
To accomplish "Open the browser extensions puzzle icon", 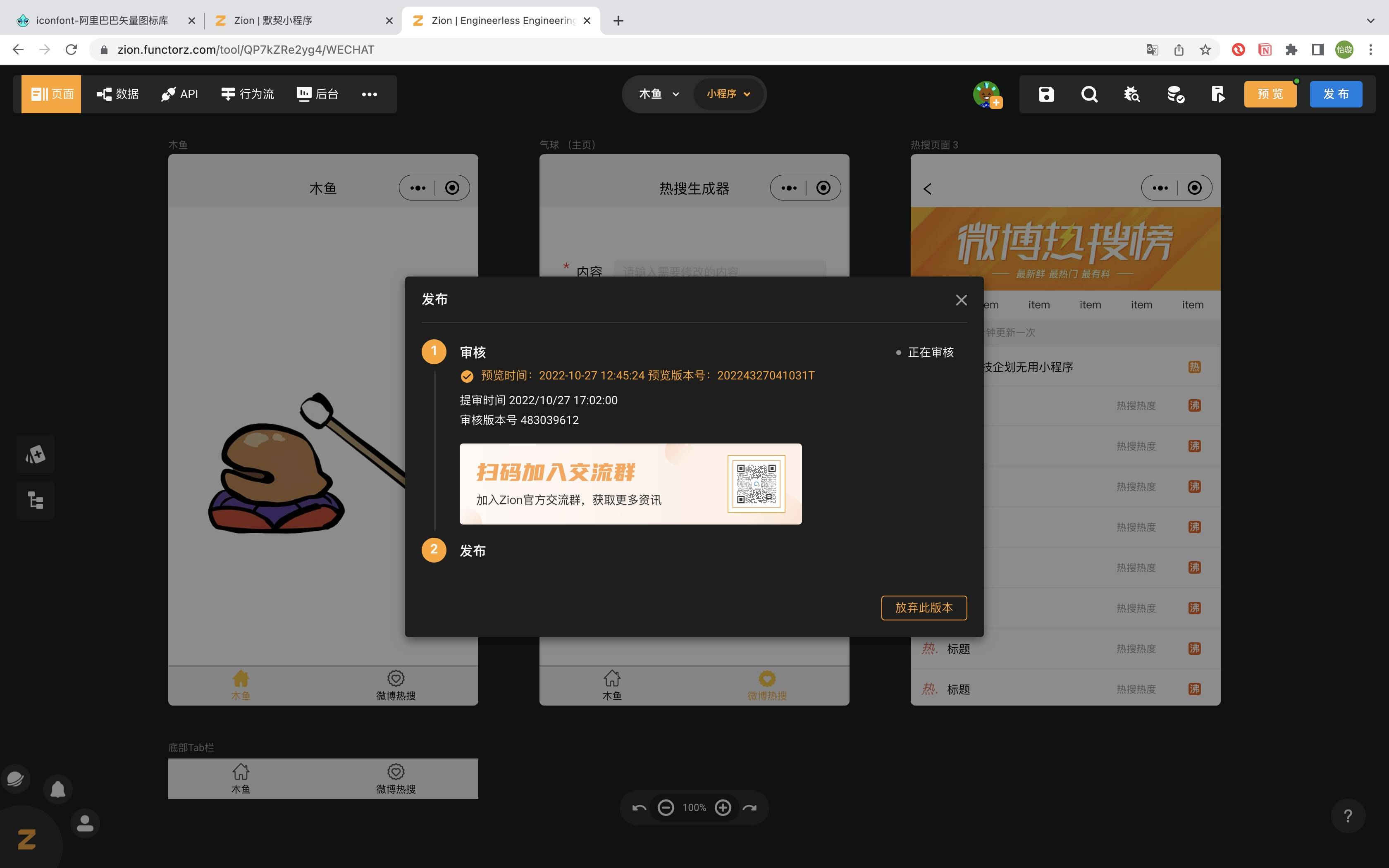I will [x=1291, y=50].
